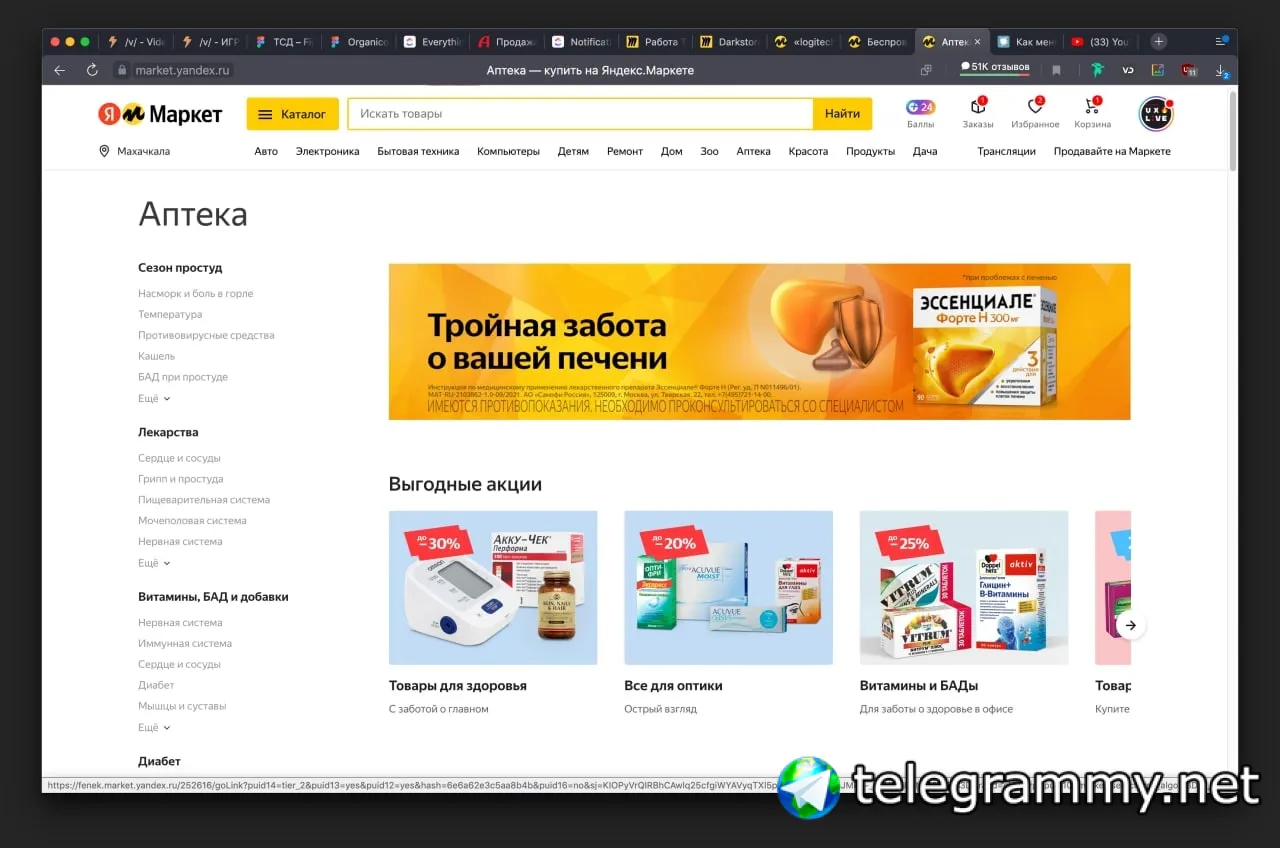Switch to the Darkstore browser tab
Screen dimensions: 1280x848
(731, 42)
